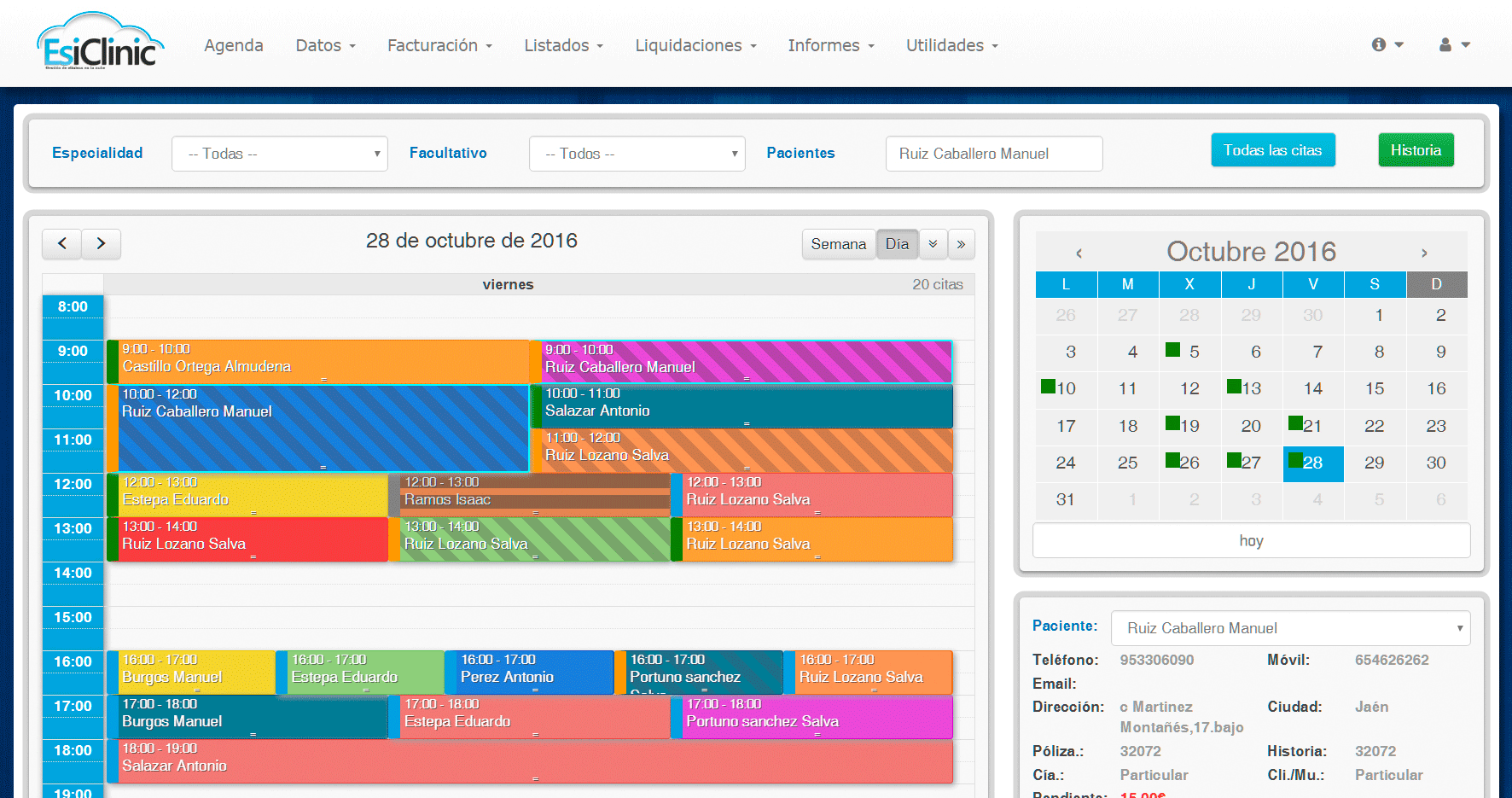Viewport: 1512px width, 798px height.
Task: Open the Liquidaciones menu
Action: click(x=695, y=45)
